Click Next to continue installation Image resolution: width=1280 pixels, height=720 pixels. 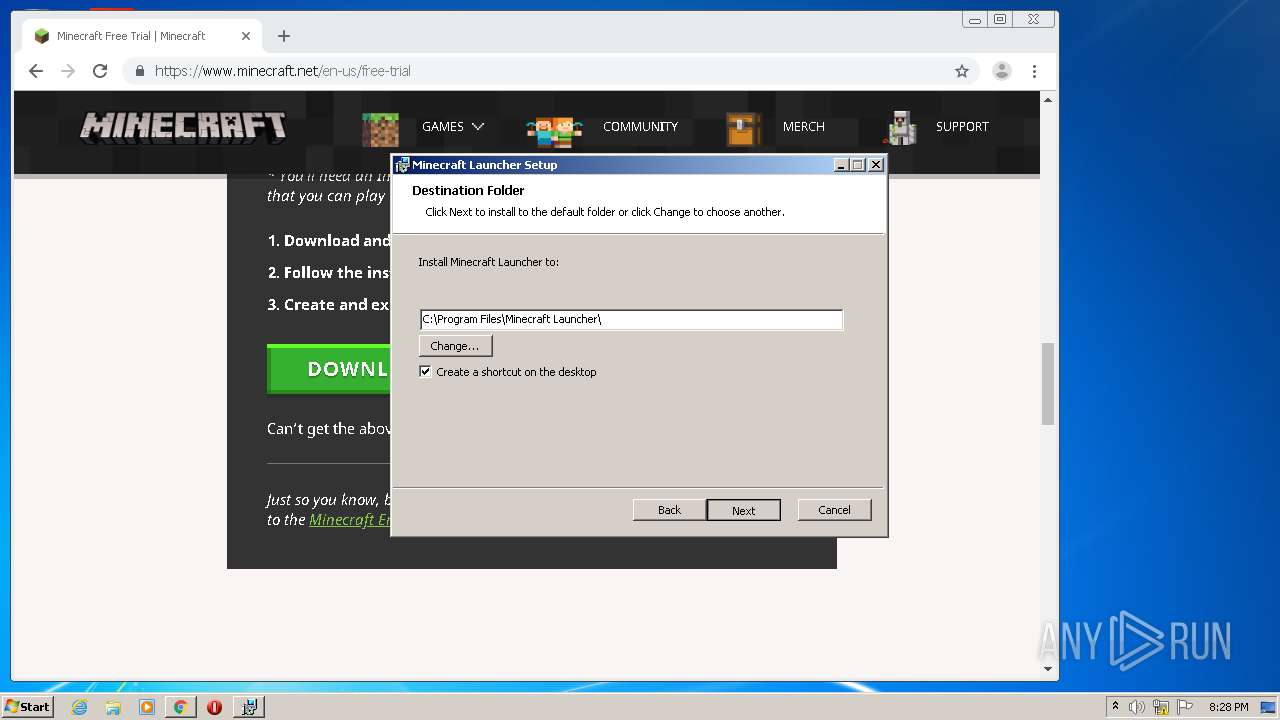pyautogui.click(x=743, y=510)
